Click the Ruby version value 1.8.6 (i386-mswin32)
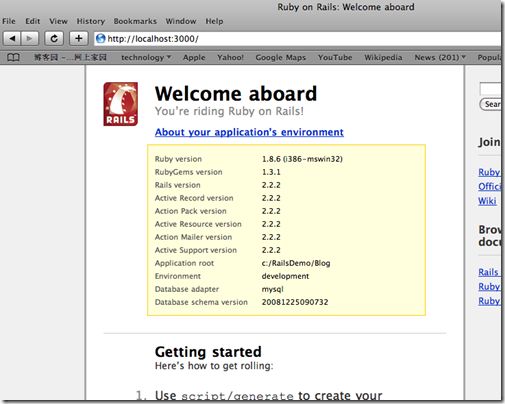Viewport: 505px width, 404px height. (302, 159)
